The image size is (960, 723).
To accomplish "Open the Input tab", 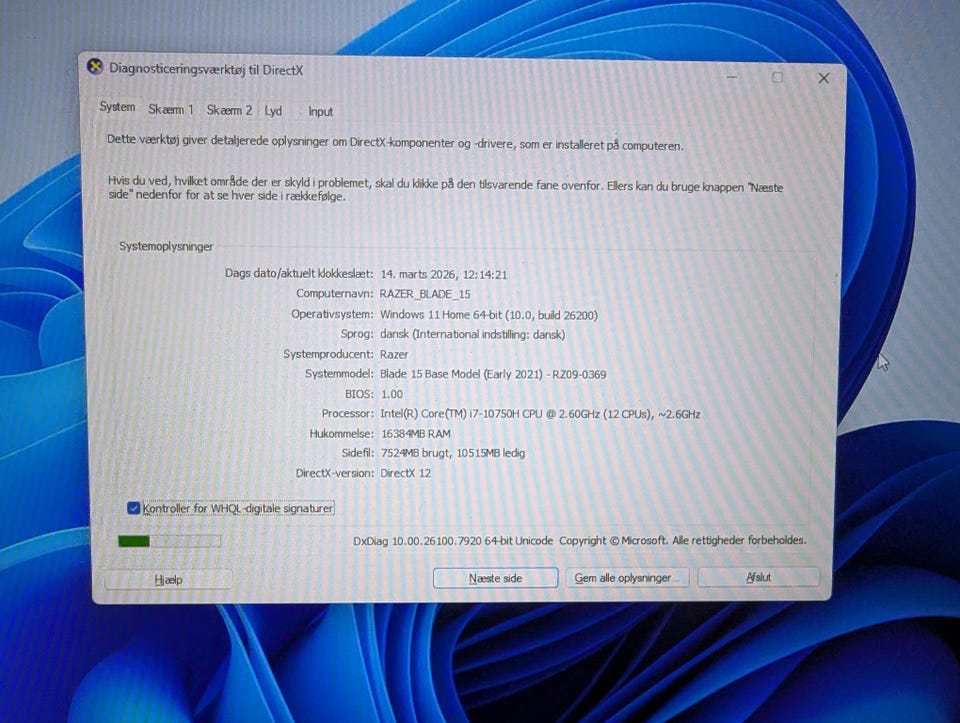I will (320, 111).
